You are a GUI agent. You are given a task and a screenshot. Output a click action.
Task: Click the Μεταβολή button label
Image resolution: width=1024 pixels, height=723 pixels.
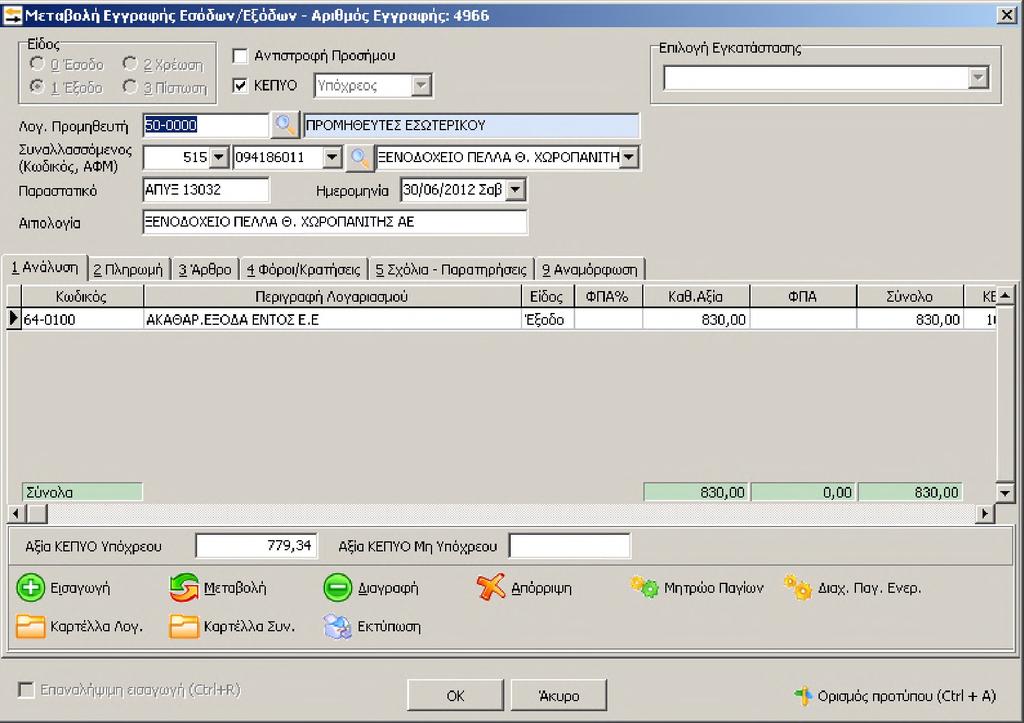point(235,588)
